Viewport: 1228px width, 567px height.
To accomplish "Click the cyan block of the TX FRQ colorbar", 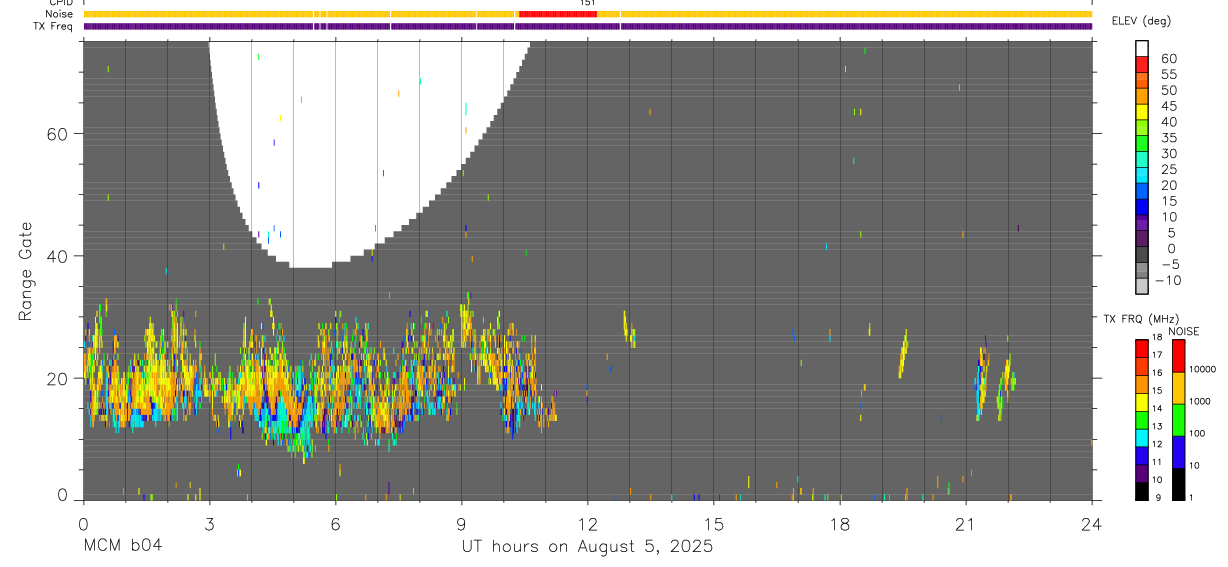I will 1142,438.
